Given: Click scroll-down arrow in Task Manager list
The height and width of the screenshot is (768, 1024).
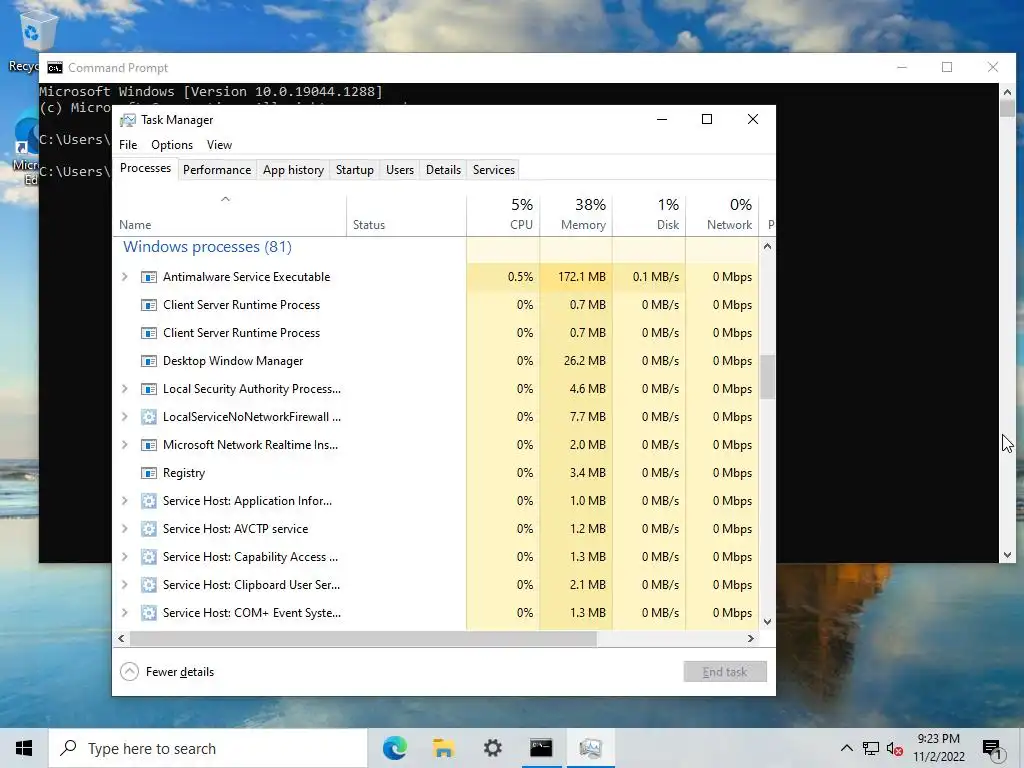Looking at the screenshot, I should [767, 622].
